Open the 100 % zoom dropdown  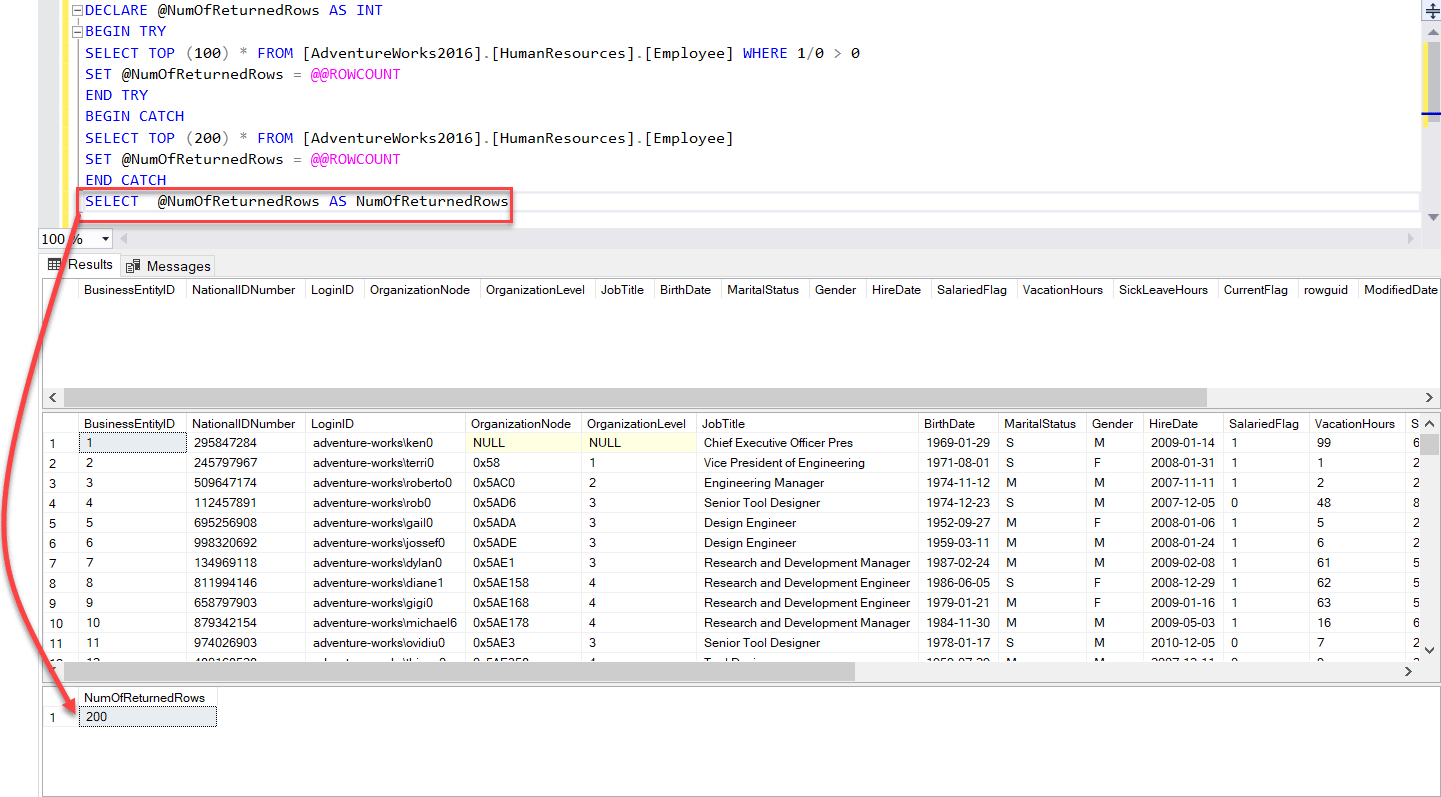click(x=105, y=239)
